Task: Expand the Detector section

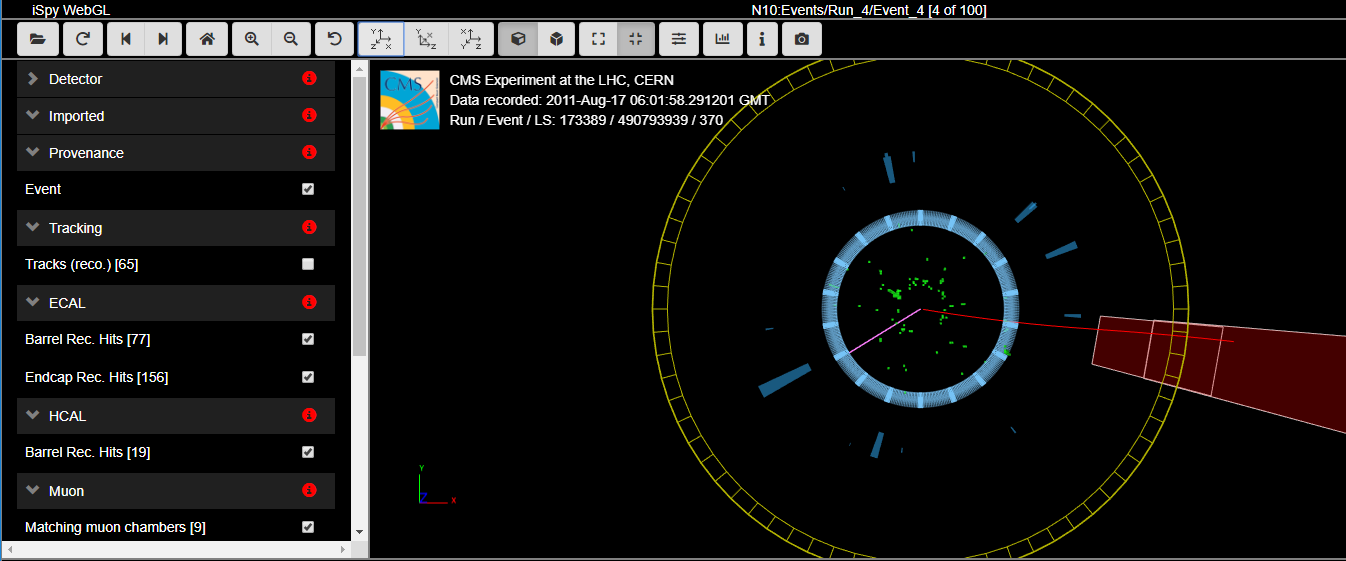Action: click(x=75, y=79)
